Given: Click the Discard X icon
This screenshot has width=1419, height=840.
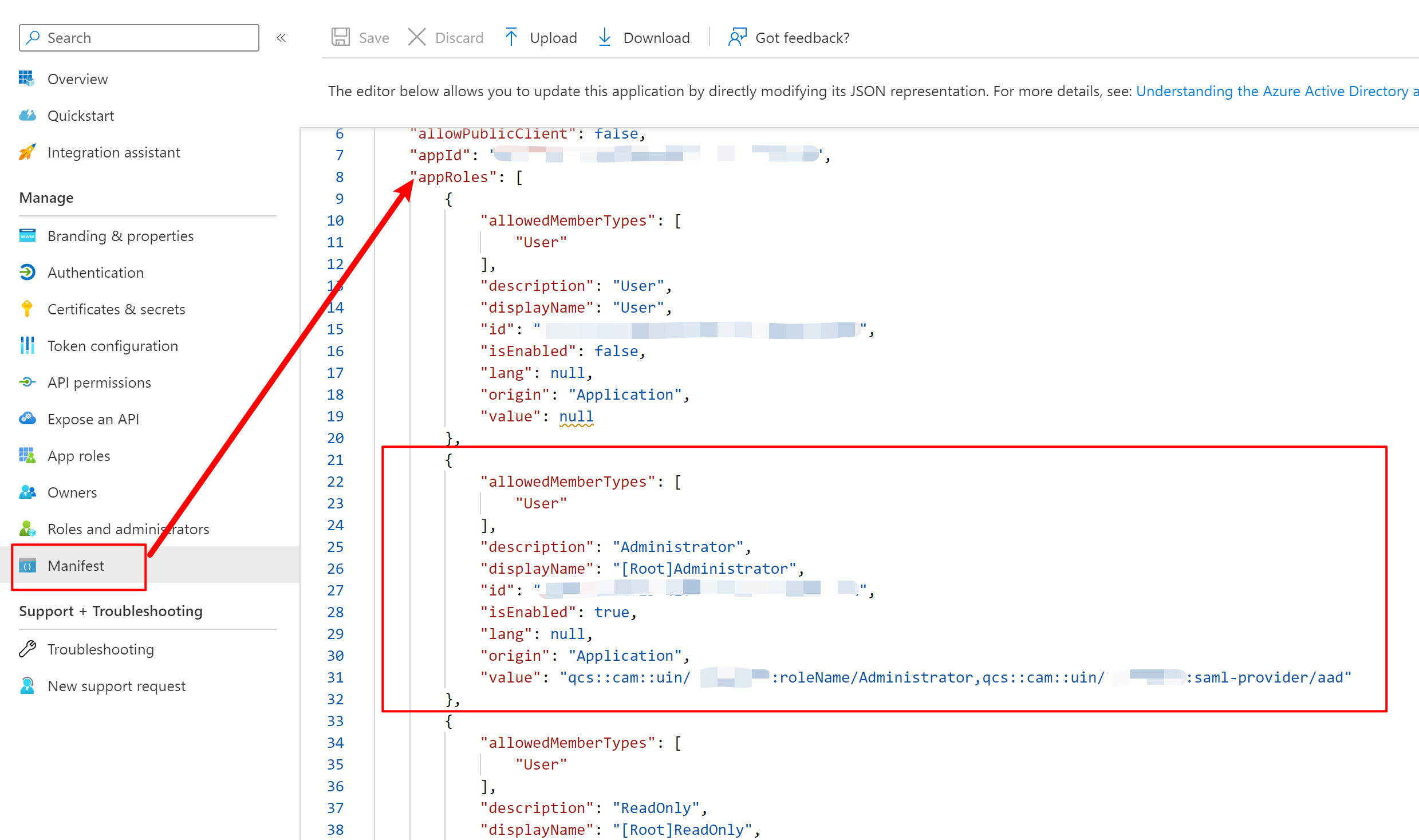Looking at the screenshot, I should (416, 37).
